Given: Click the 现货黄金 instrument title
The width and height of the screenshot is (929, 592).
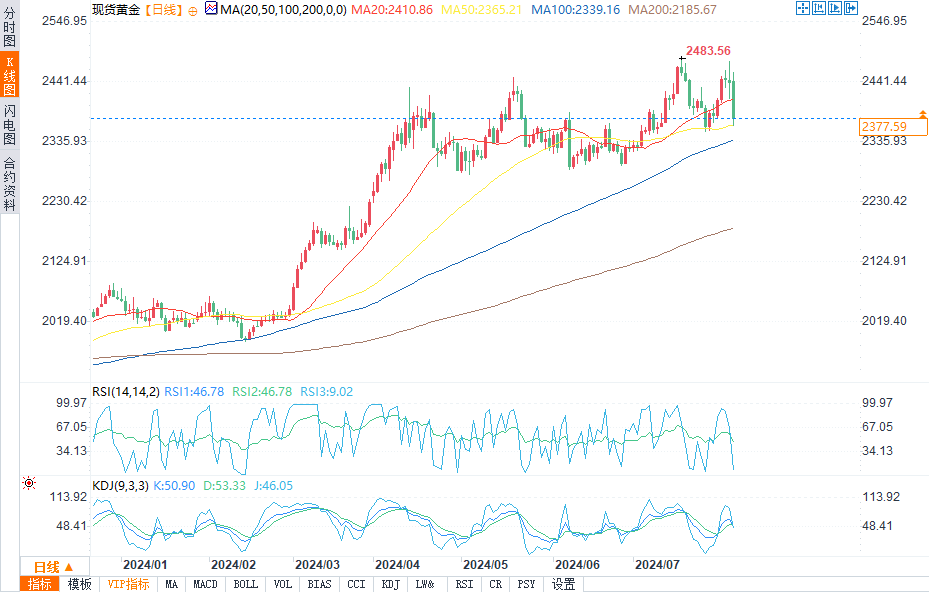Looking at the screenshot, I should click(x=116, y=10).
